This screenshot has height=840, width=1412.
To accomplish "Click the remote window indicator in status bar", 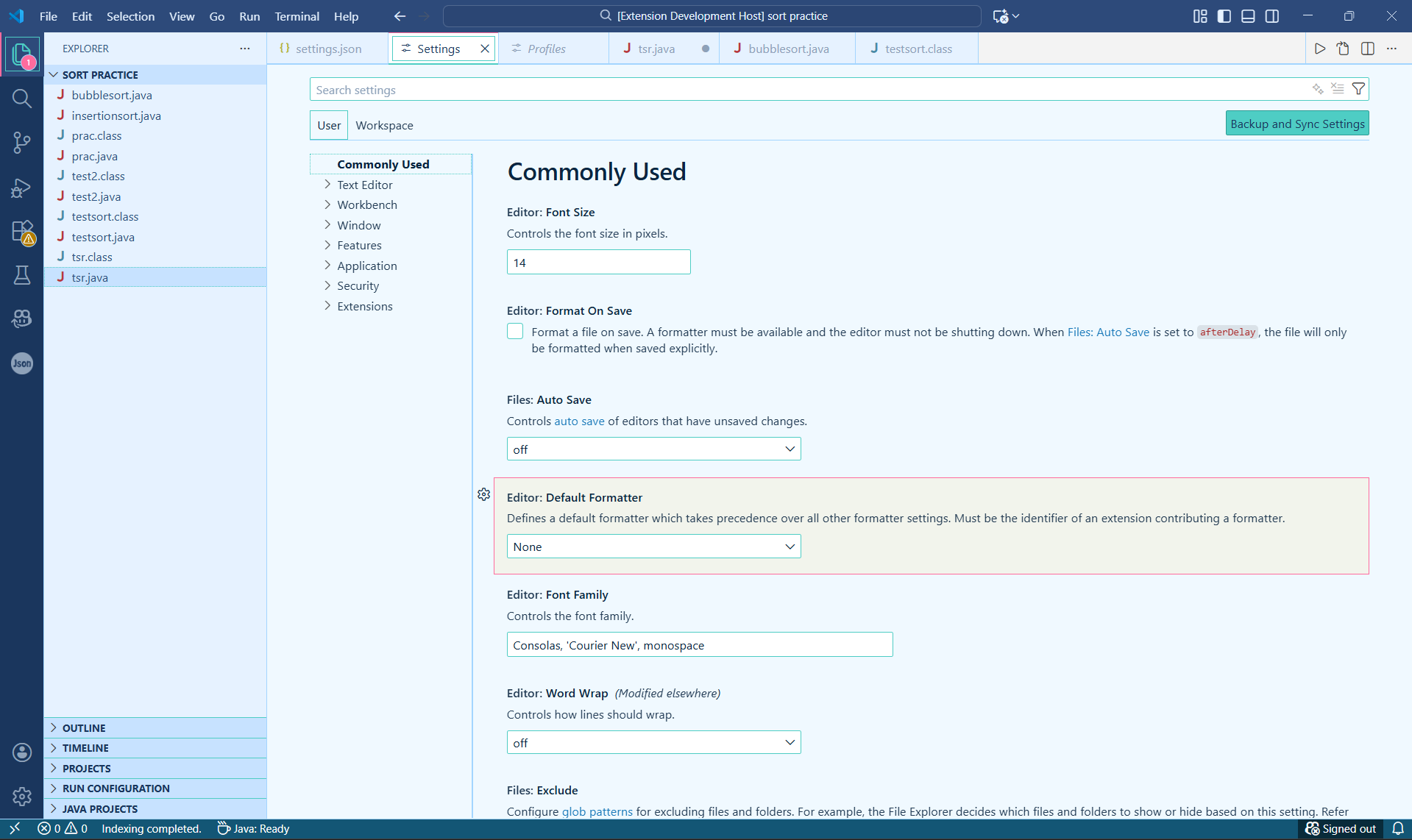I will (15, 829).
